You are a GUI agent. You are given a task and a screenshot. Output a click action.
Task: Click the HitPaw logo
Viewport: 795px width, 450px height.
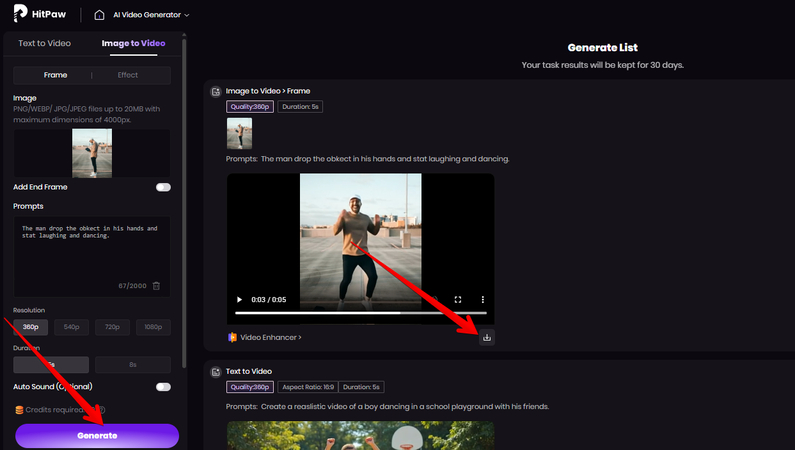pos(40,14)
